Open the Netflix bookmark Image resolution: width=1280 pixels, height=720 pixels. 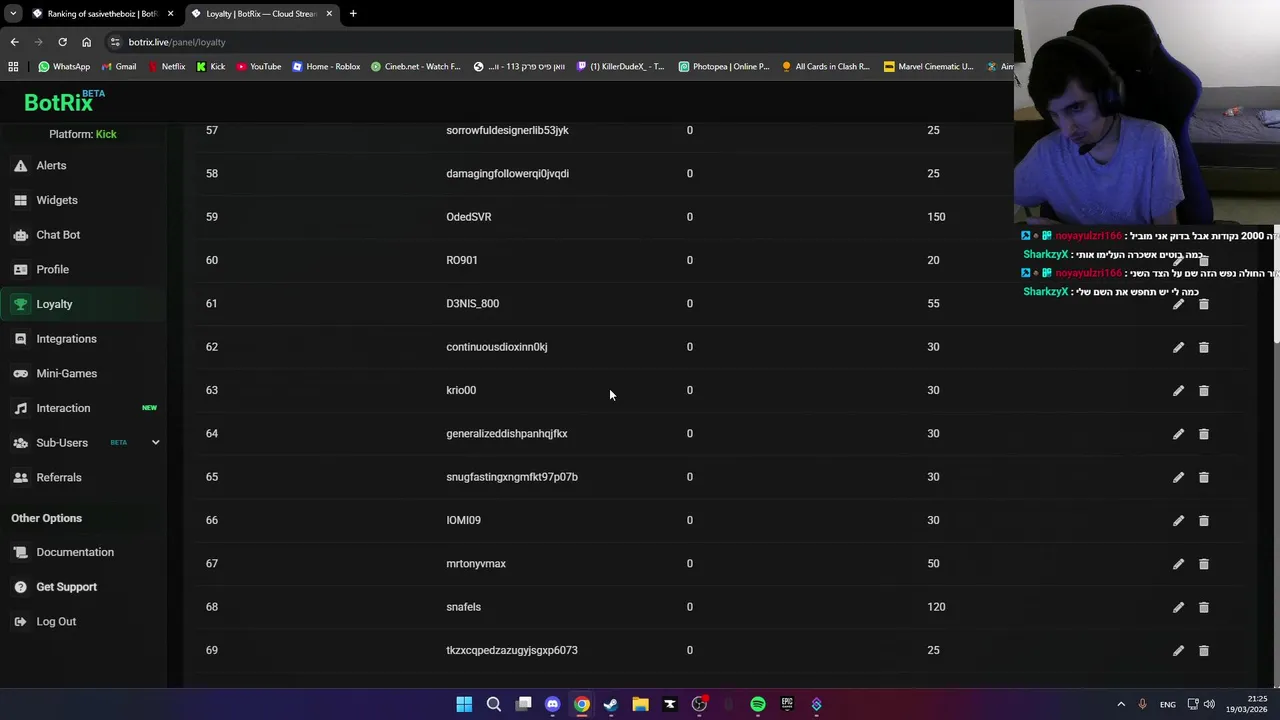coord(166,67)
